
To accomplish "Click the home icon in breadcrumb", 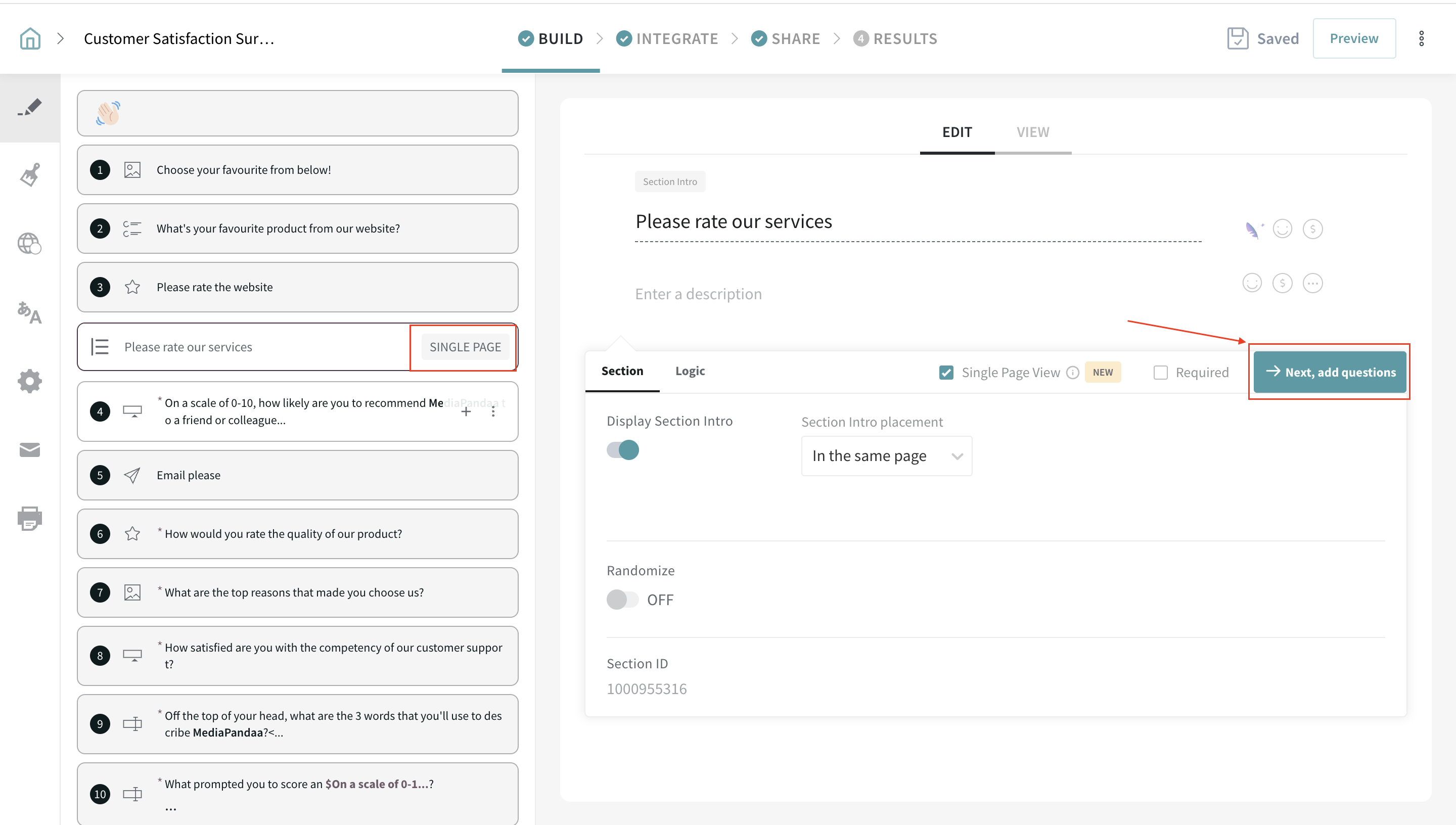I will [30, 38].
